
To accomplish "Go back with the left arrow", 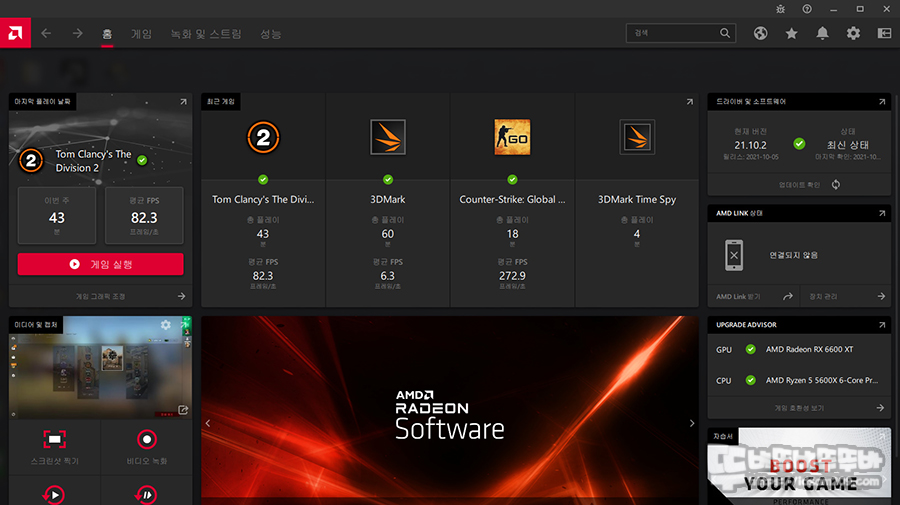I will (x=46, y=33).
